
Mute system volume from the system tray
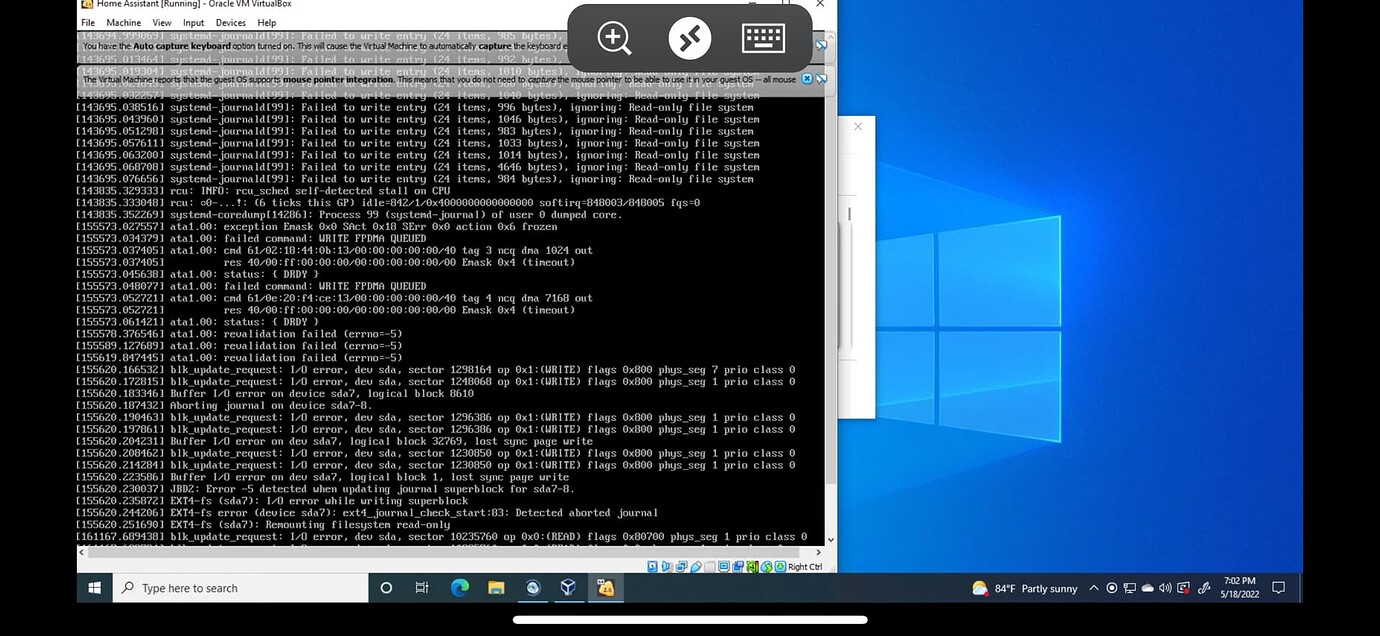point(1164,588)
